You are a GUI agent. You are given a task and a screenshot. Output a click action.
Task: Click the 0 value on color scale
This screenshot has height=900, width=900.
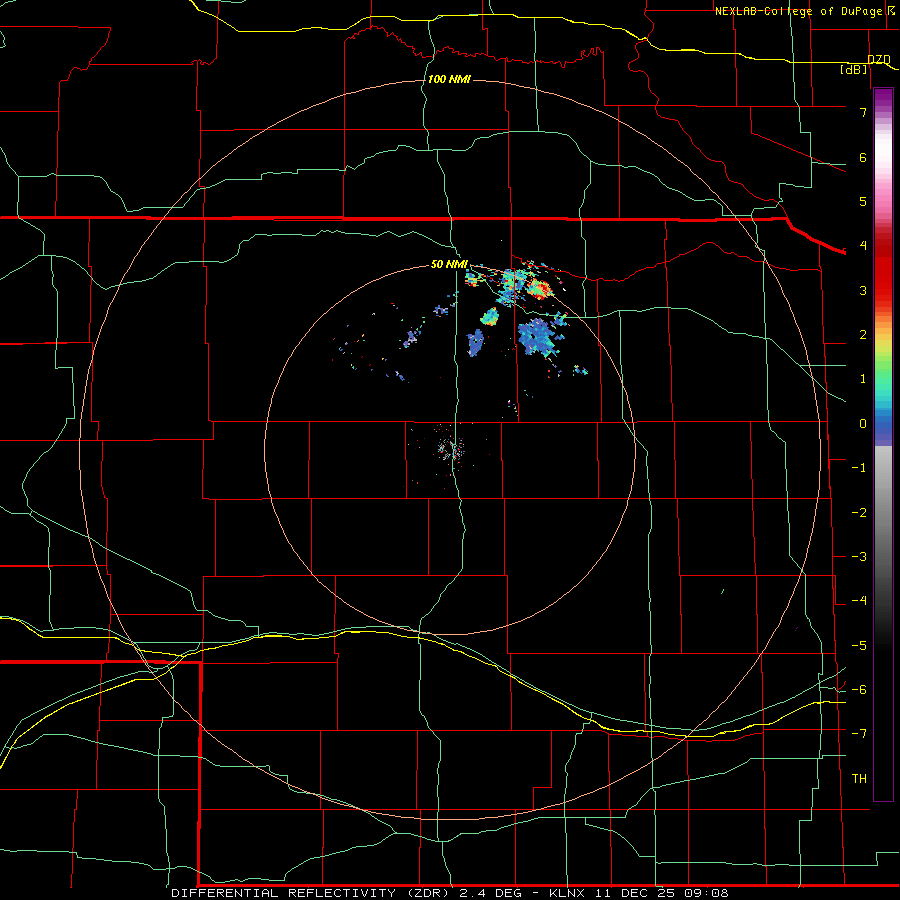pos(863,424)
